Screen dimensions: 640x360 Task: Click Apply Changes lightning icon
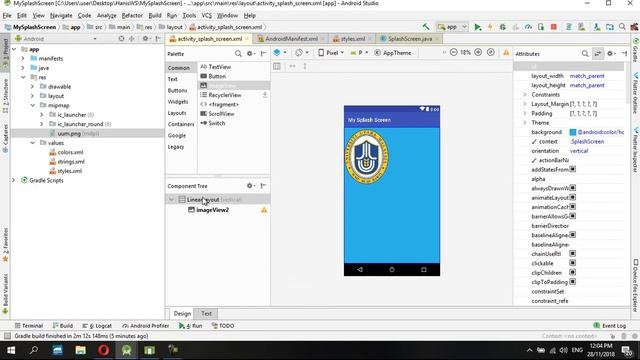tap(490, 27)
